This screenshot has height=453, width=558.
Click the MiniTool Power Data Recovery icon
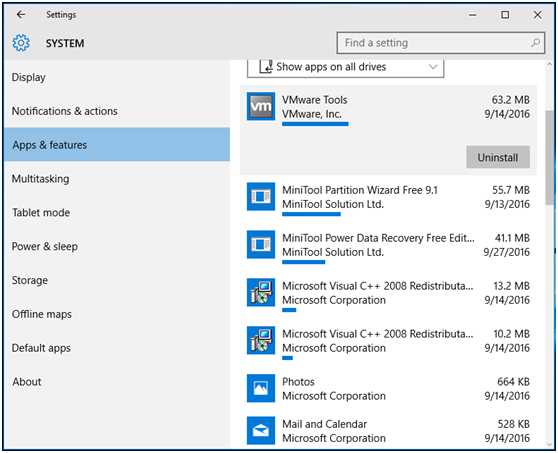261,244
